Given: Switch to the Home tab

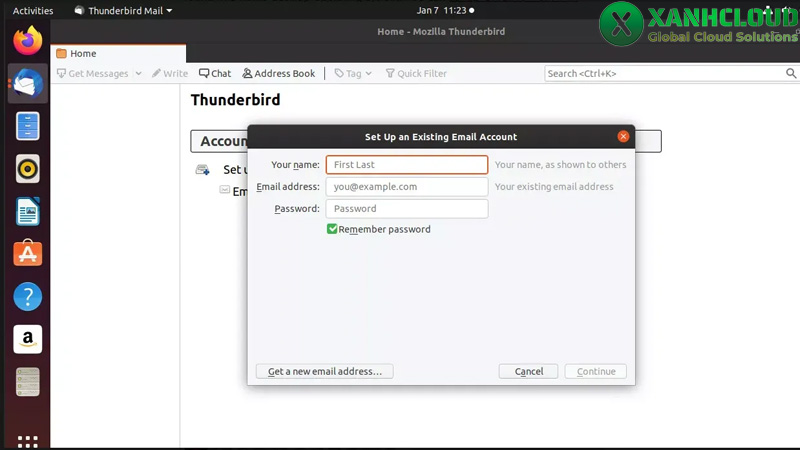Looking at the screenshot, I should [x=118, y=54].
